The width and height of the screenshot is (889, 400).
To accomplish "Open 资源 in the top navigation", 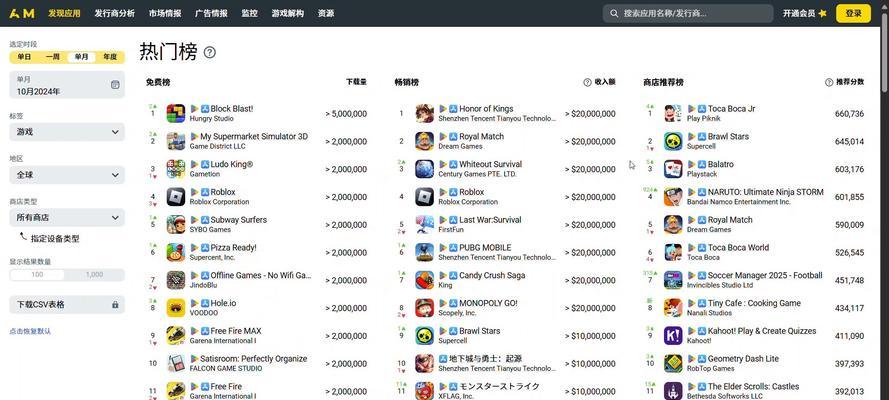I will [x=326, y=13].
